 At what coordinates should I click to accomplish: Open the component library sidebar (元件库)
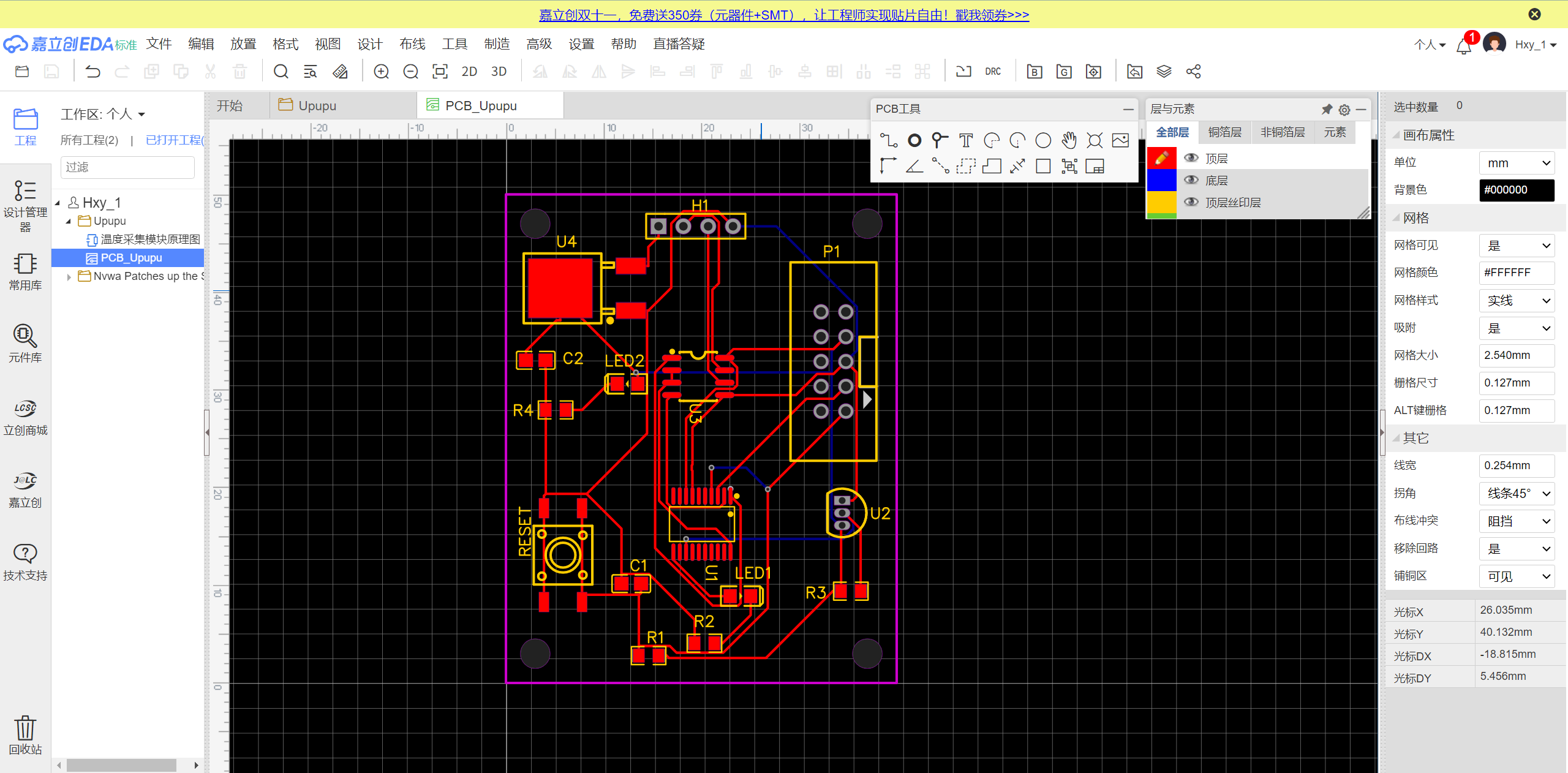(x=25, y=343)
